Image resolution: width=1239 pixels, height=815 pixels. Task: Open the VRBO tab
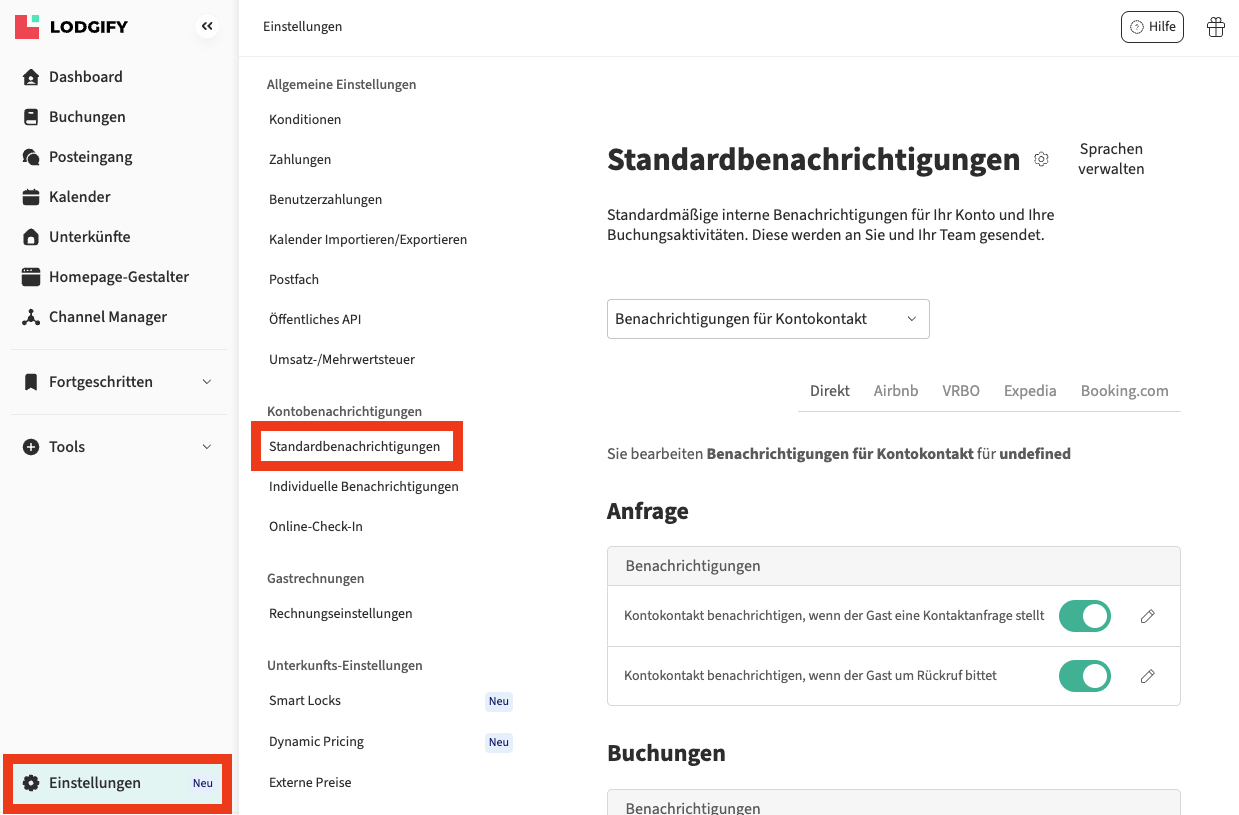pos(960,391)
